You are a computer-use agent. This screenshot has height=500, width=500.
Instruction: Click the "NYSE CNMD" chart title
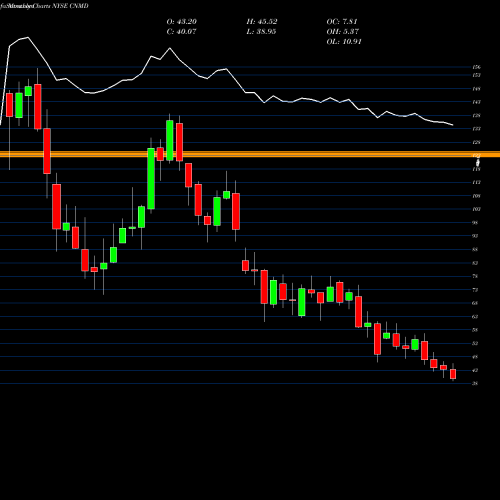[x=71, y=6]
